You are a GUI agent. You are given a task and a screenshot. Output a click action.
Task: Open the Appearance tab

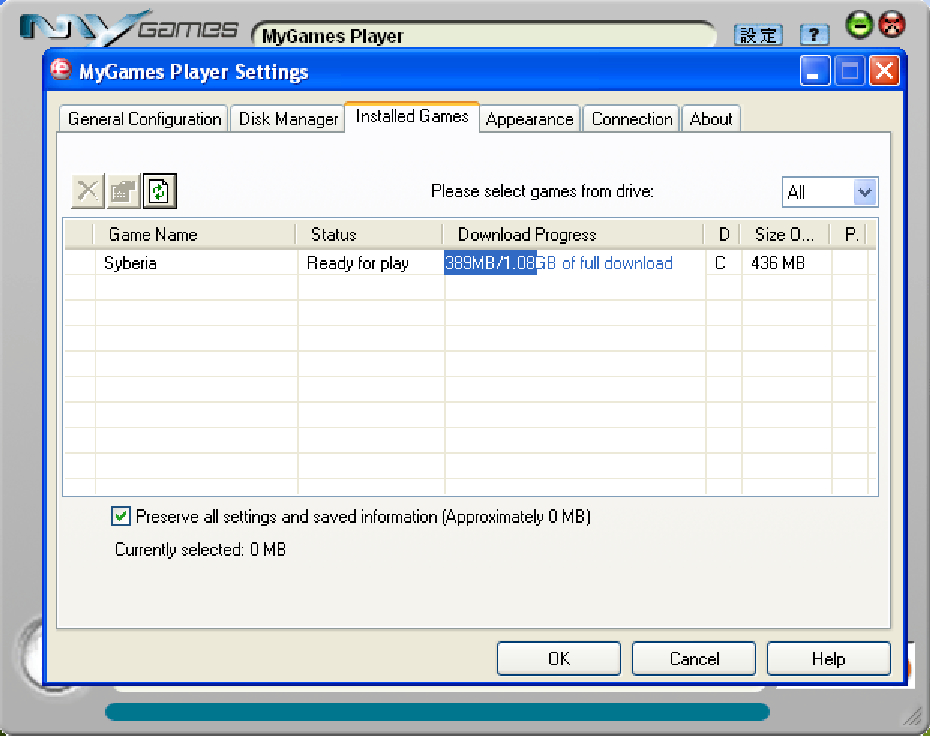click(529, 119)
